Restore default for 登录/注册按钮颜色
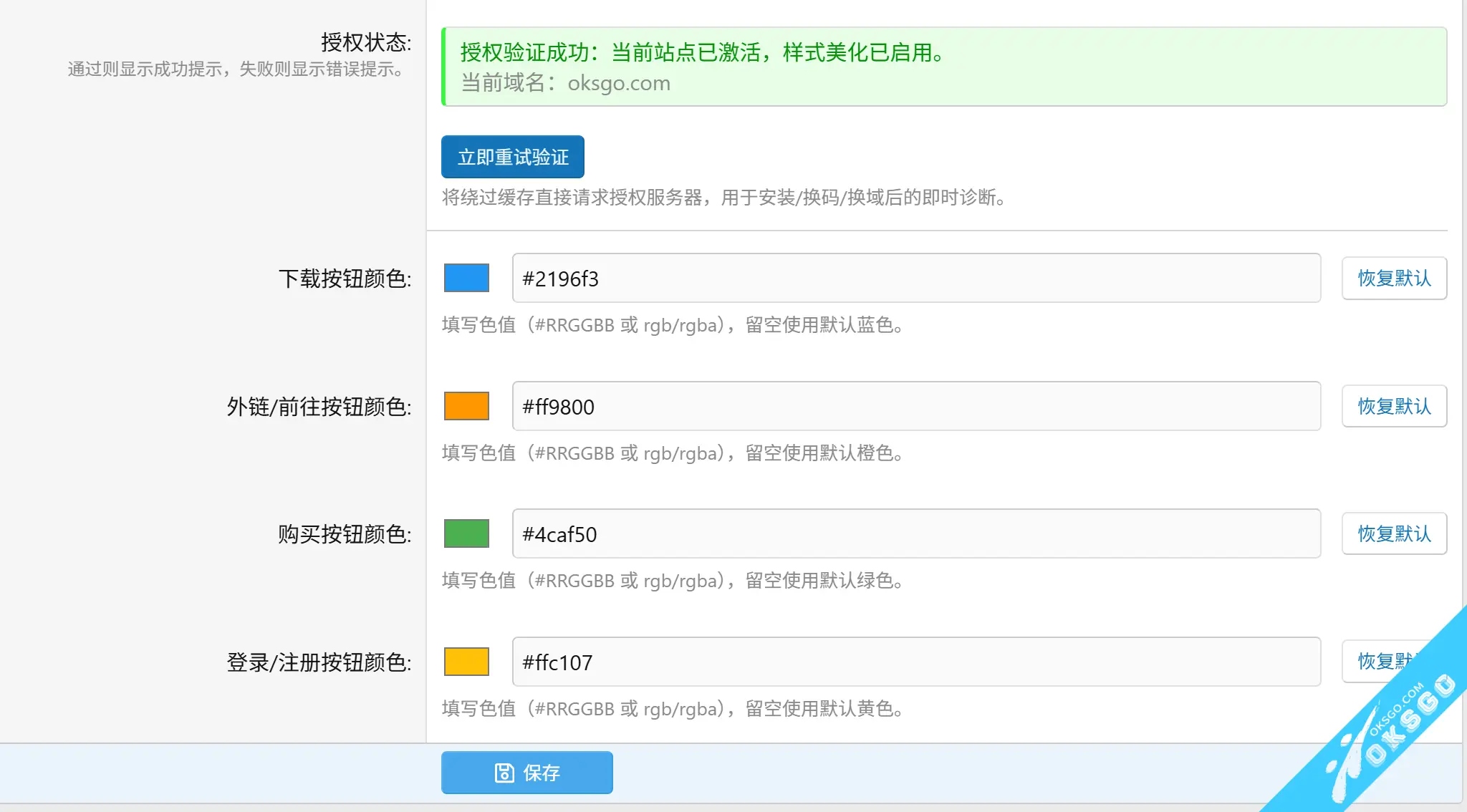 [1374, 661]
